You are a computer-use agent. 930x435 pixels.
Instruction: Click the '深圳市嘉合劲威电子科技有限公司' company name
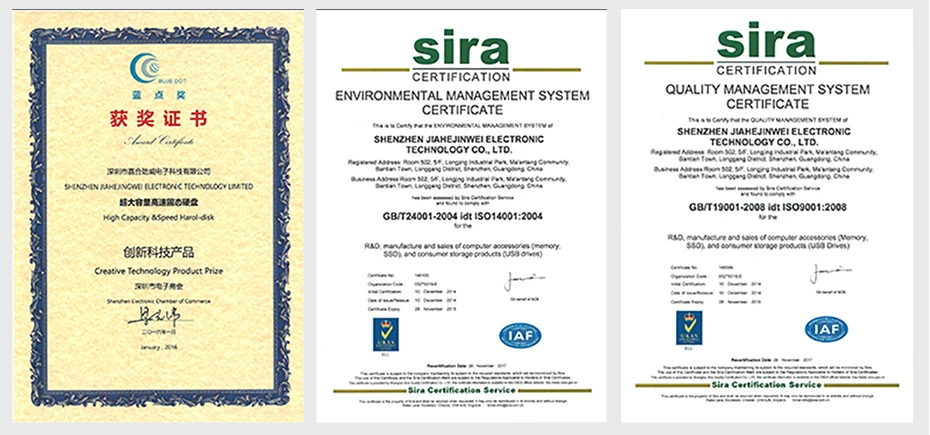point(159,172)
